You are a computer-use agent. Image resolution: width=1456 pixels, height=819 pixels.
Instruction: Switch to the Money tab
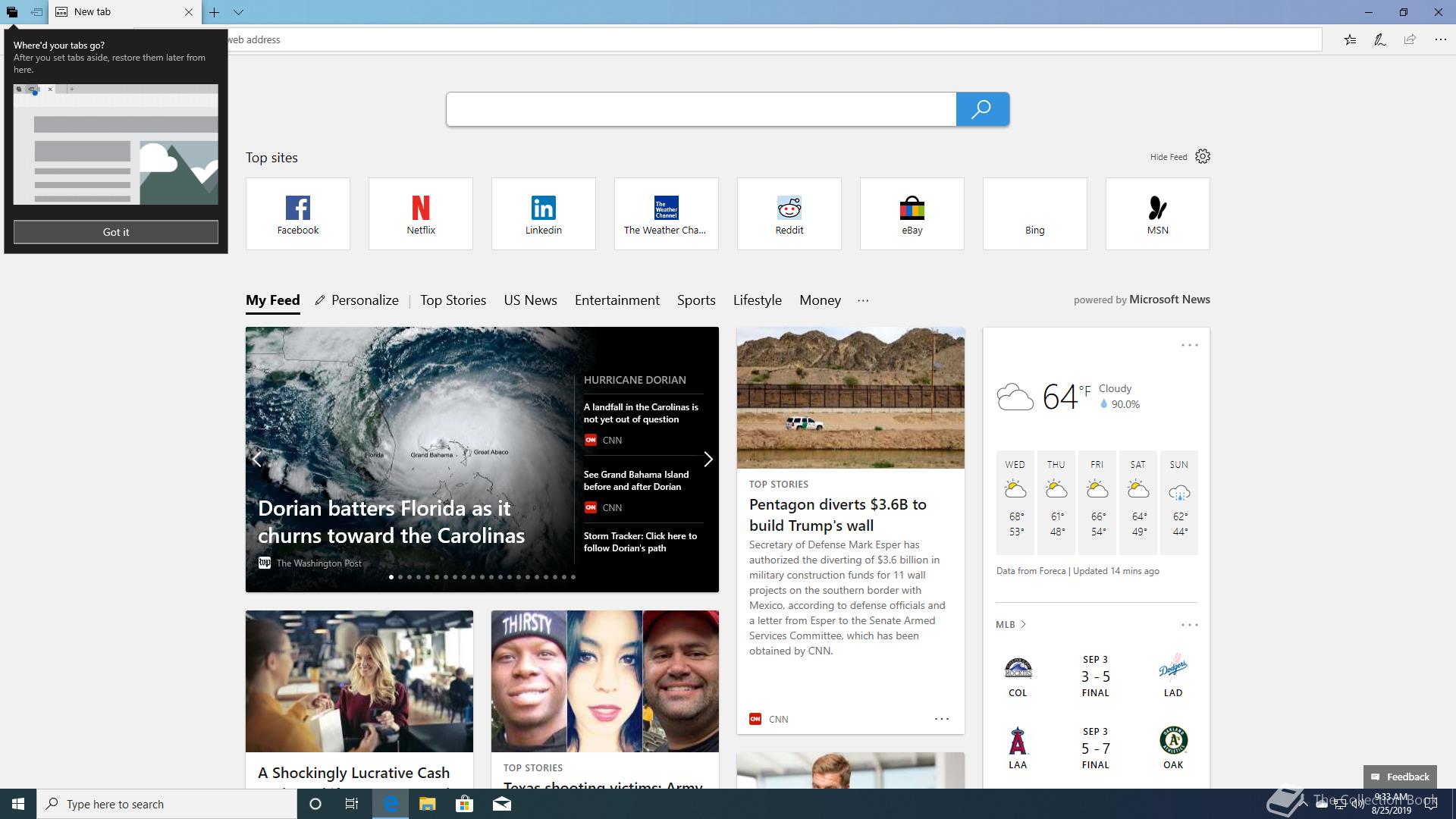(821, 300)
